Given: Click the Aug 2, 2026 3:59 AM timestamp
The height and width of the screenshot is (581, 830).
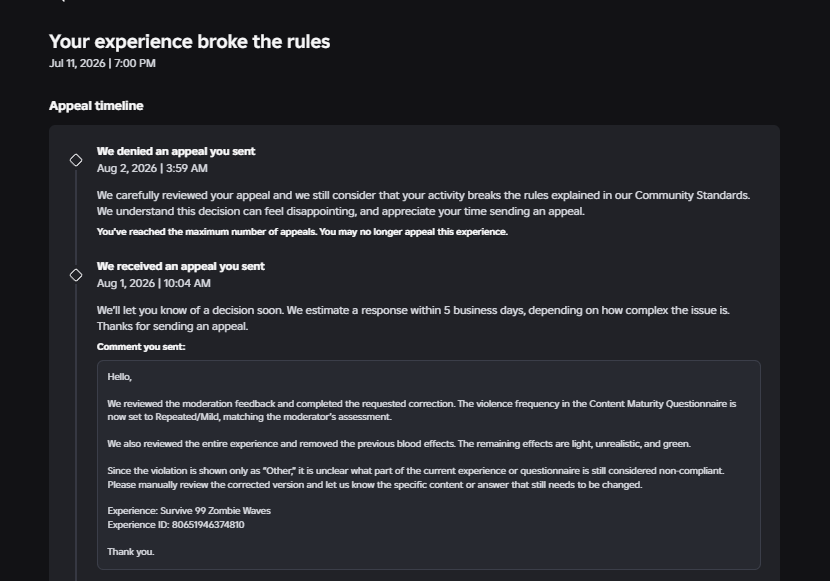Looking at the screenshot, I should click(x=152, y=168).
